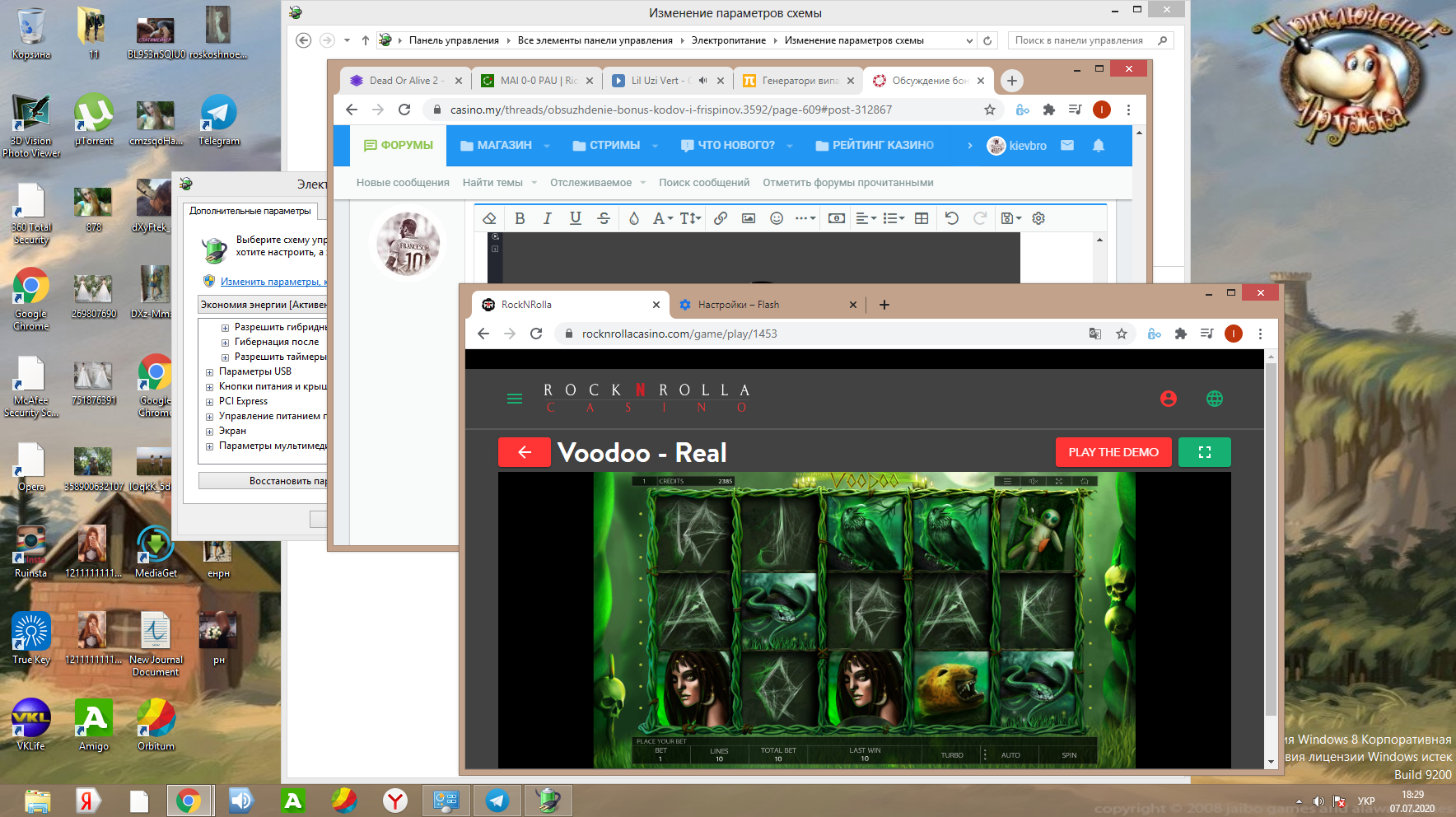Viewport: 1456px width, 817px height.
Task: Click the RockNRolla hamburger menu icon
Action: click(515, 399)
